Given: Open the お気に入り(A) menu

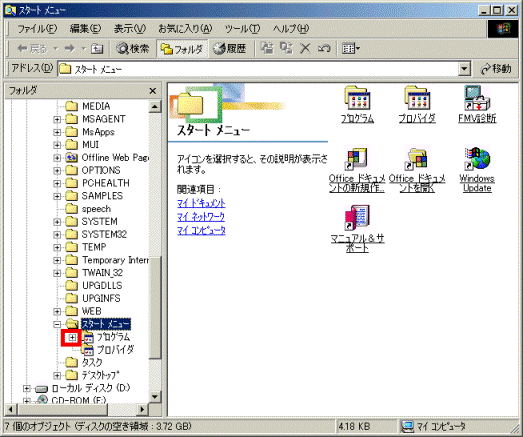Looking at the screenshot, I should tap(185, 29).
